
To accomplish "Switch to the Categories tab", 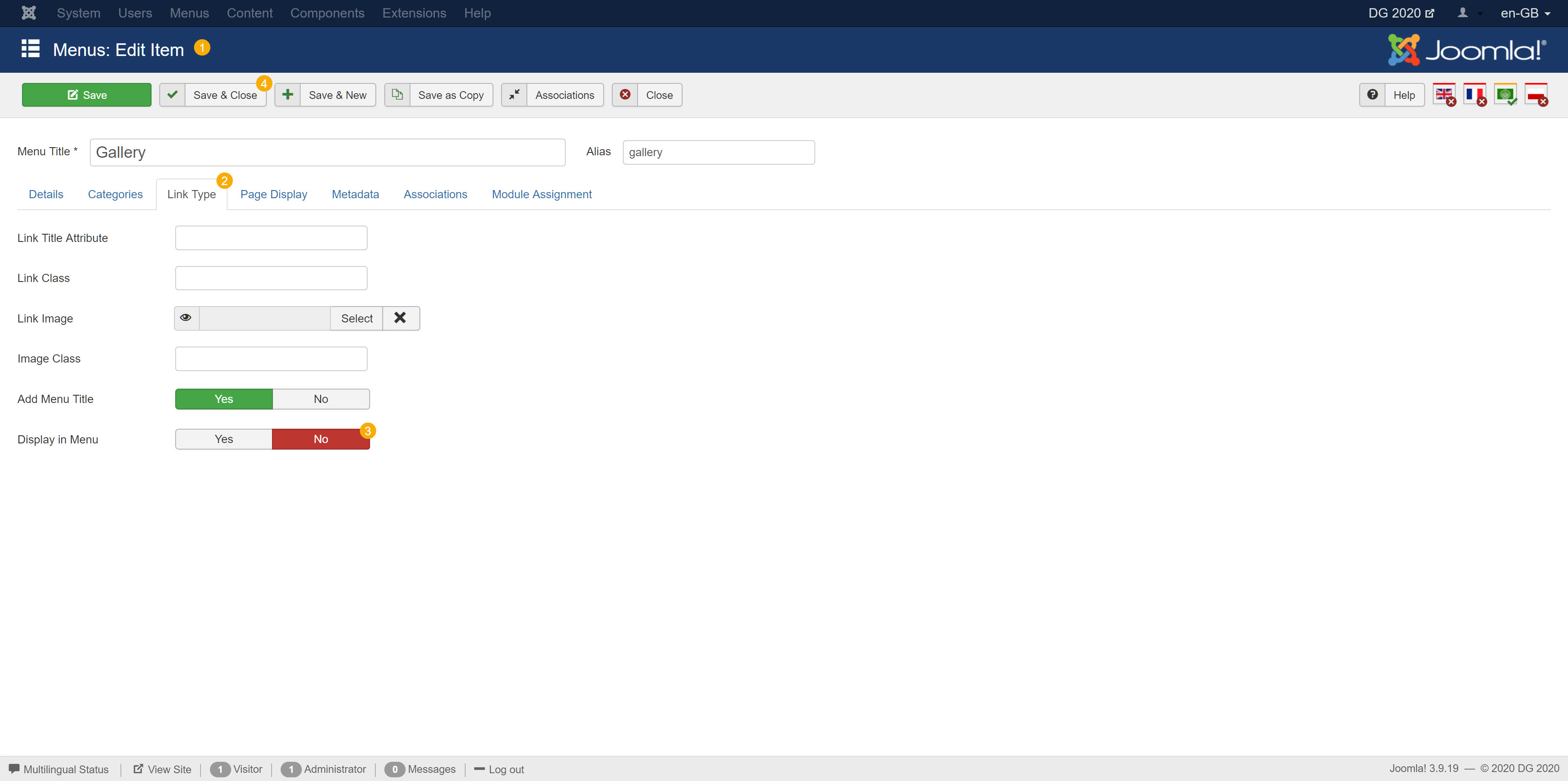I will (115, 195).
